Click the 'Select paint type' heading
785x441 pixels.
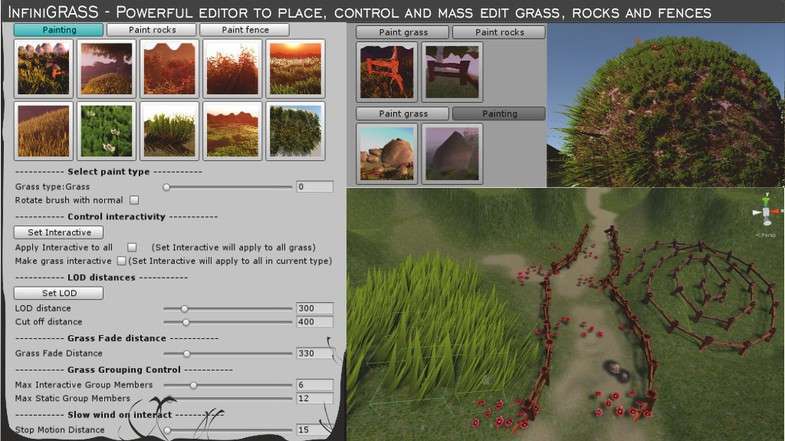pos(109,172)
